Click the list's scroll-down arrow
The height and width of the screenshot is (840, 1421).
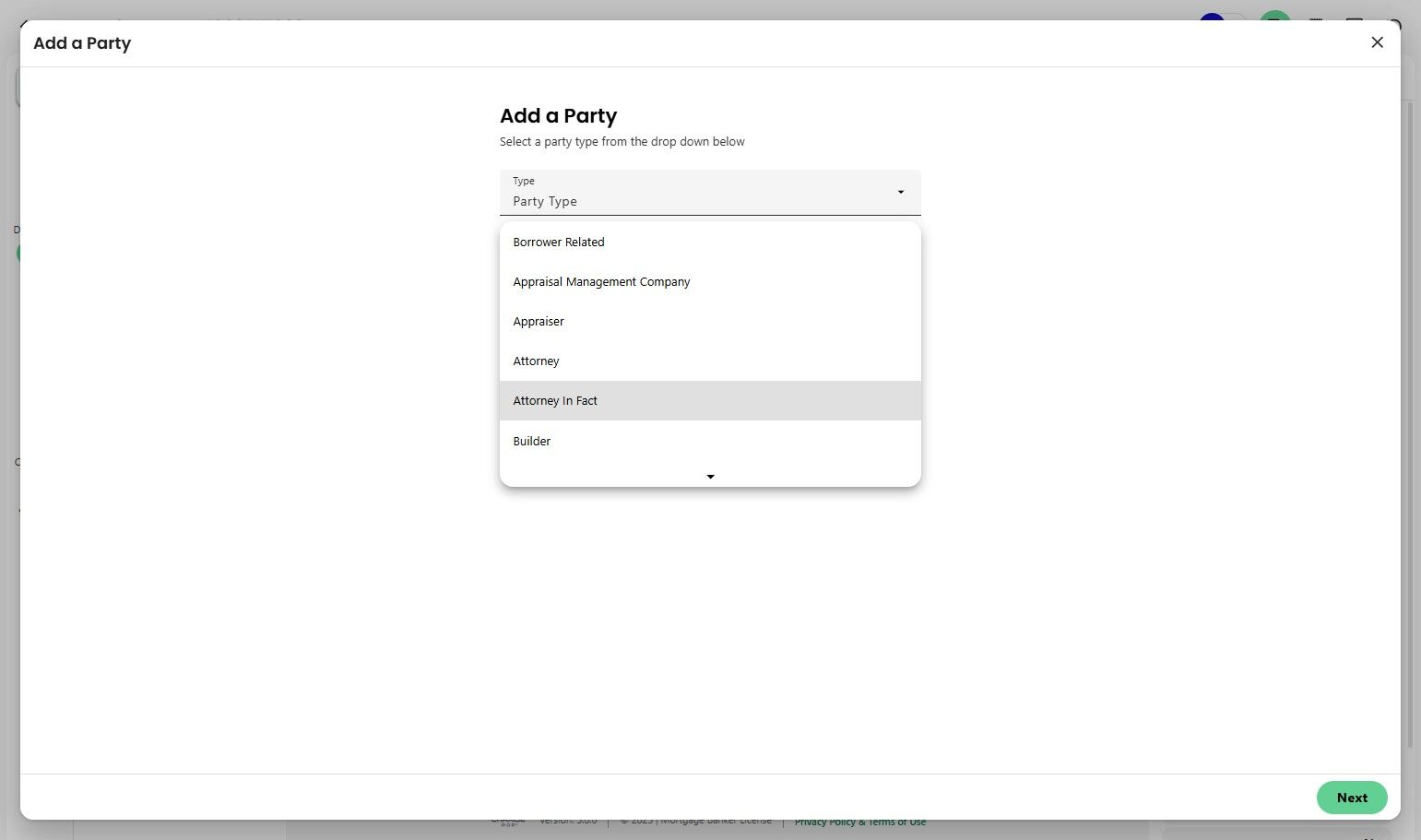tap(710, 477)
